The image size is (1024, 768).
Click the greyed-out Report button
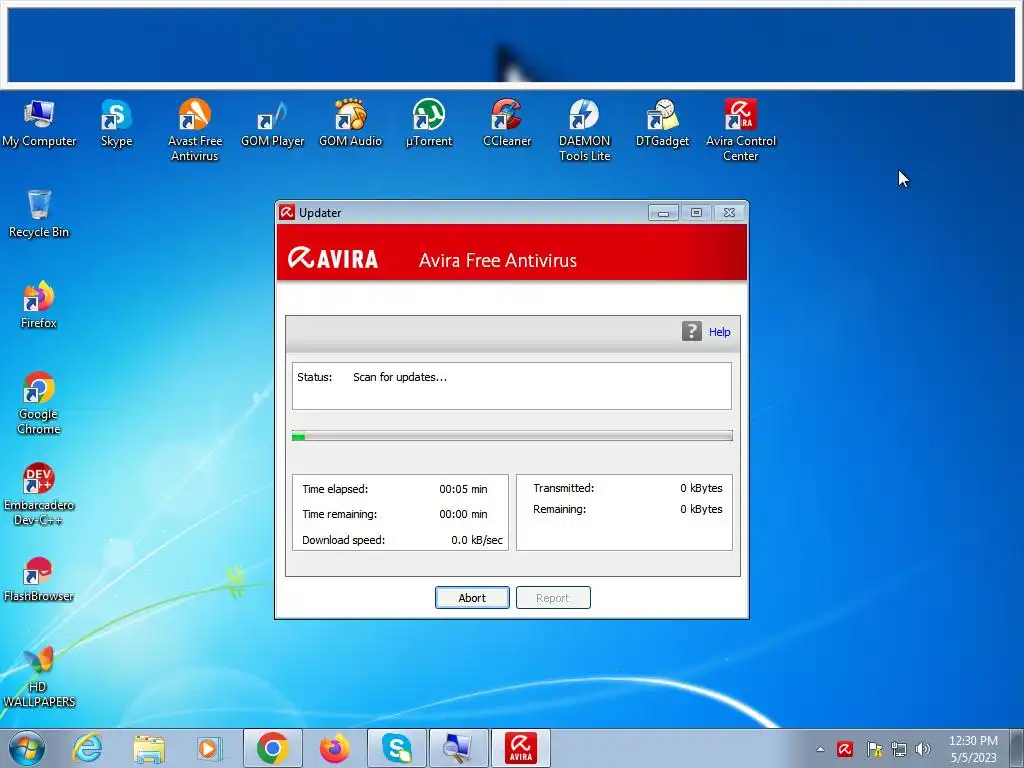point(553,598)
